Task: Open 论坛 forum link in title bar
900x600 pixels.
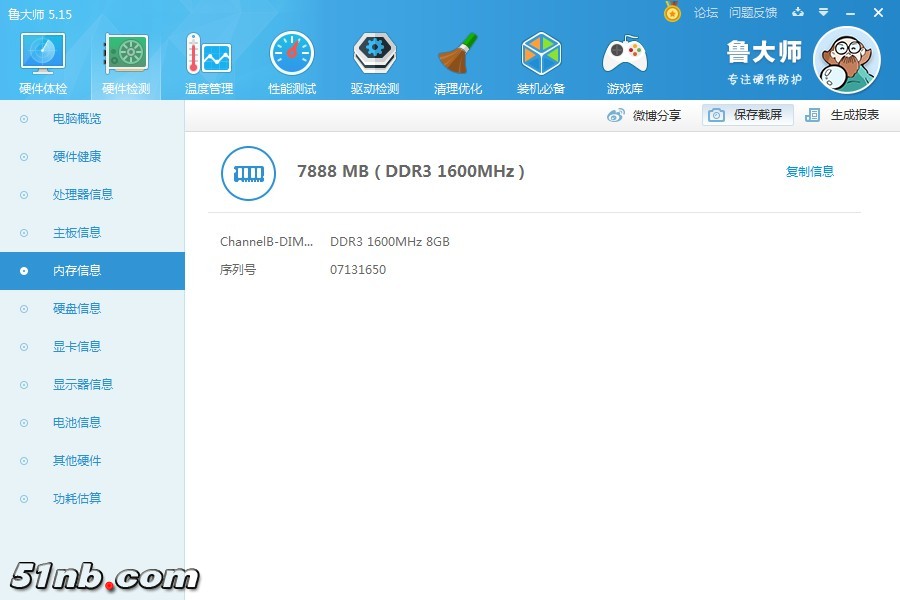Action: (706, 13)
